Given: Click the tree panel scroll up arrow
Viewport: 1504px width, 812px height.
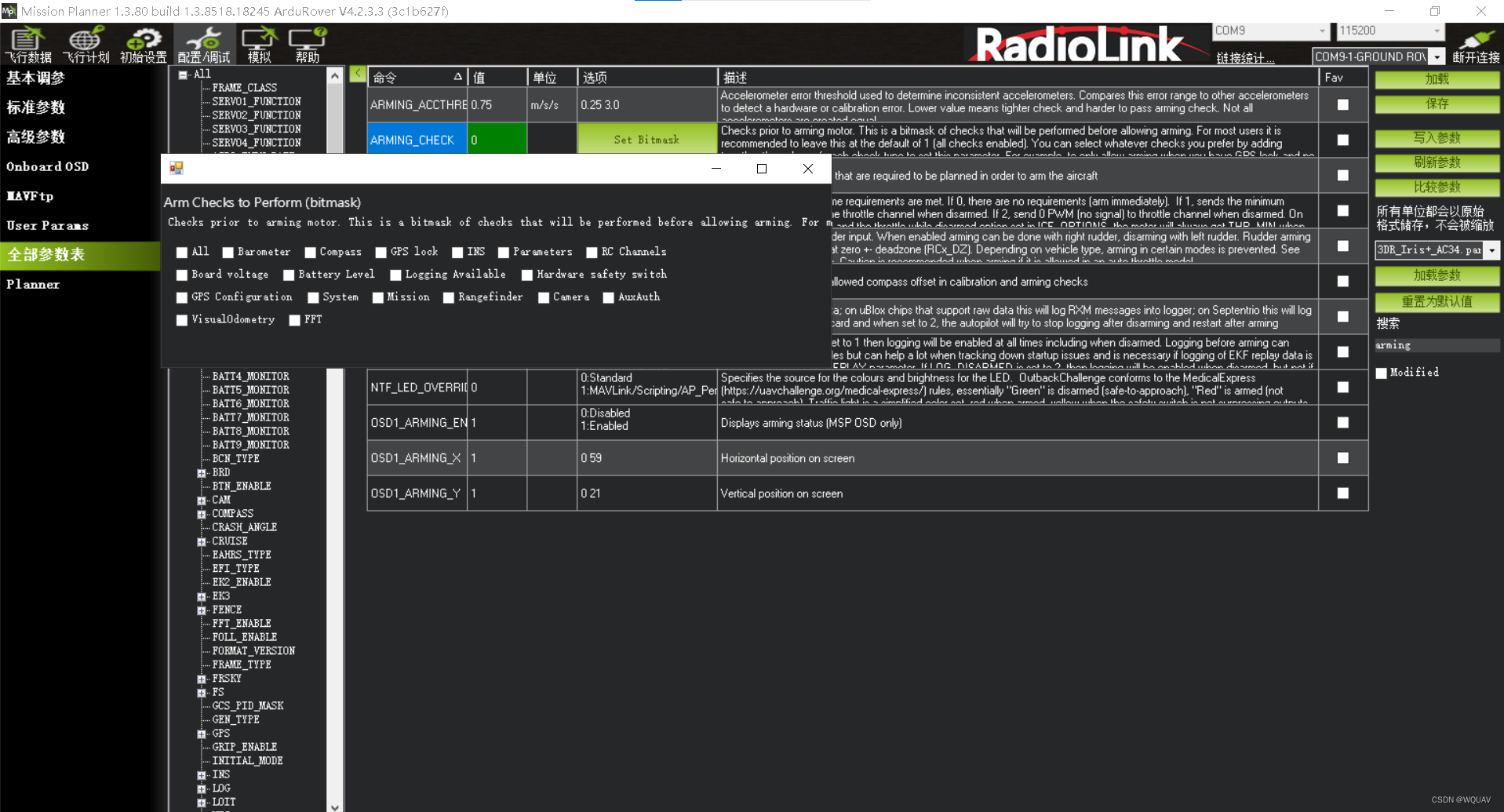Looking at the screenshot, I should coord(335,75).
